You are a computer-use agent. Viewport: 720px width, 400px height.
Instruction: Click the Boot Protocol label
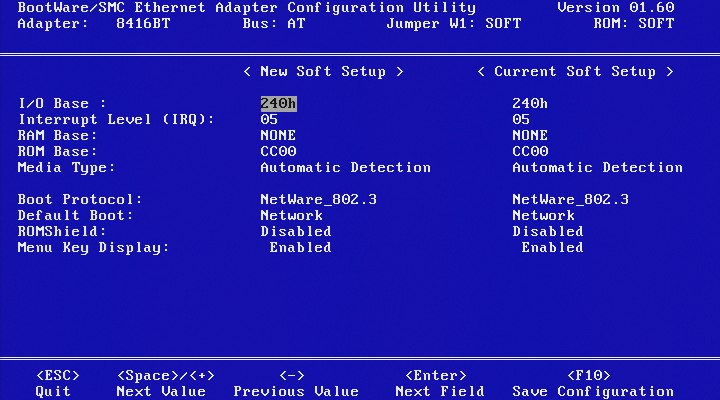coord(80,200)
